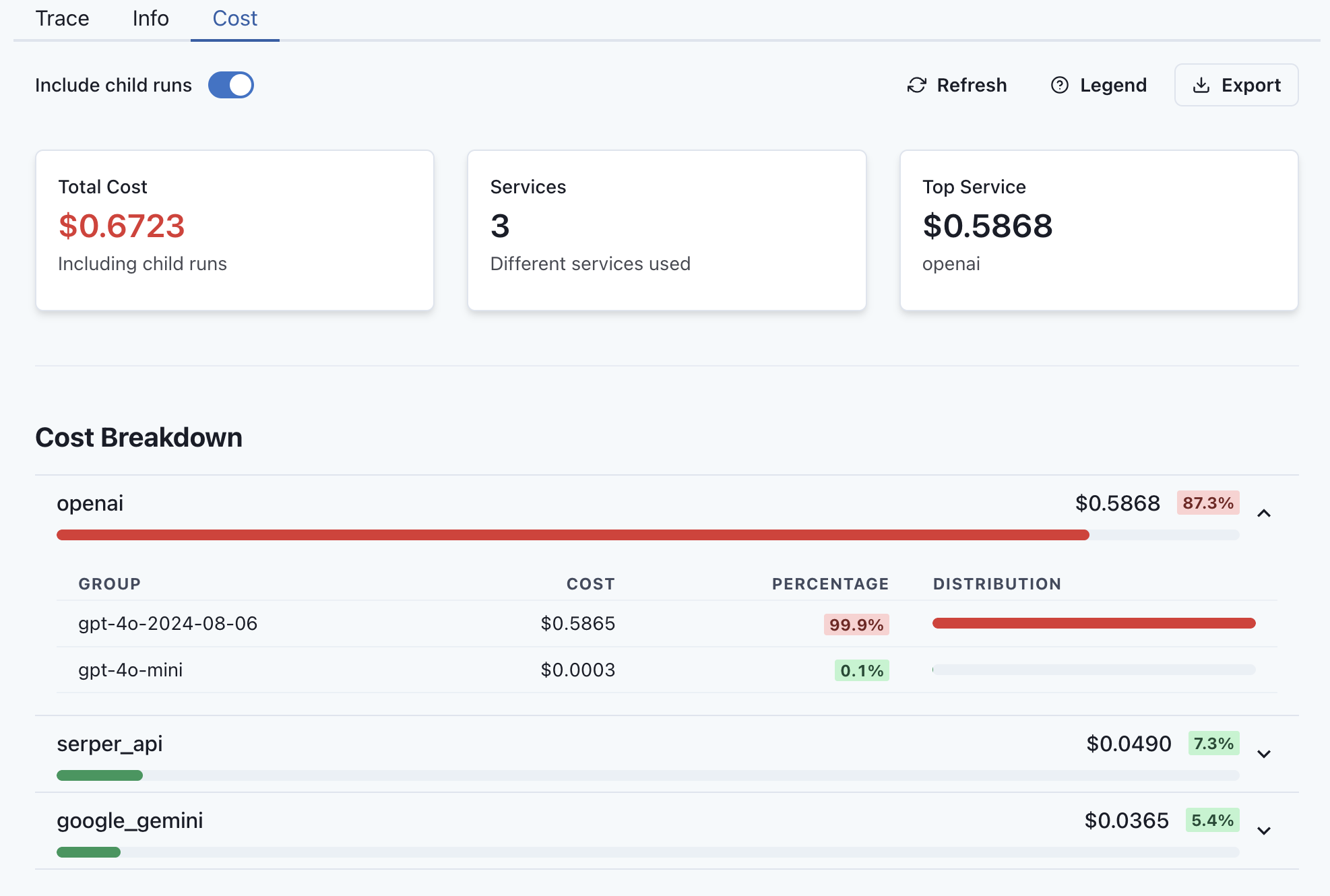Click the GROUP column header

110,584
